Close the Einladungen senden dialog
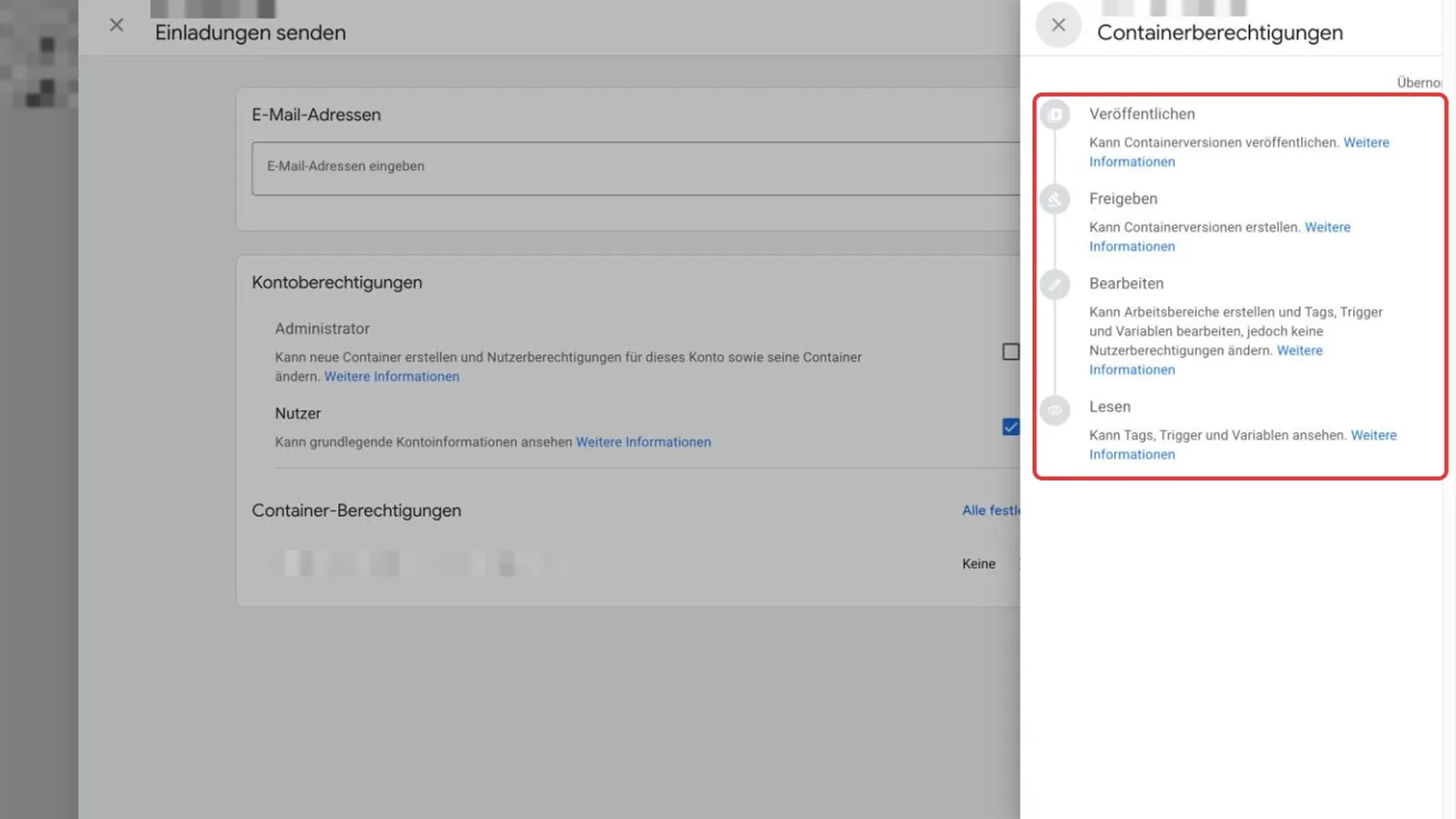 [116, 25]
